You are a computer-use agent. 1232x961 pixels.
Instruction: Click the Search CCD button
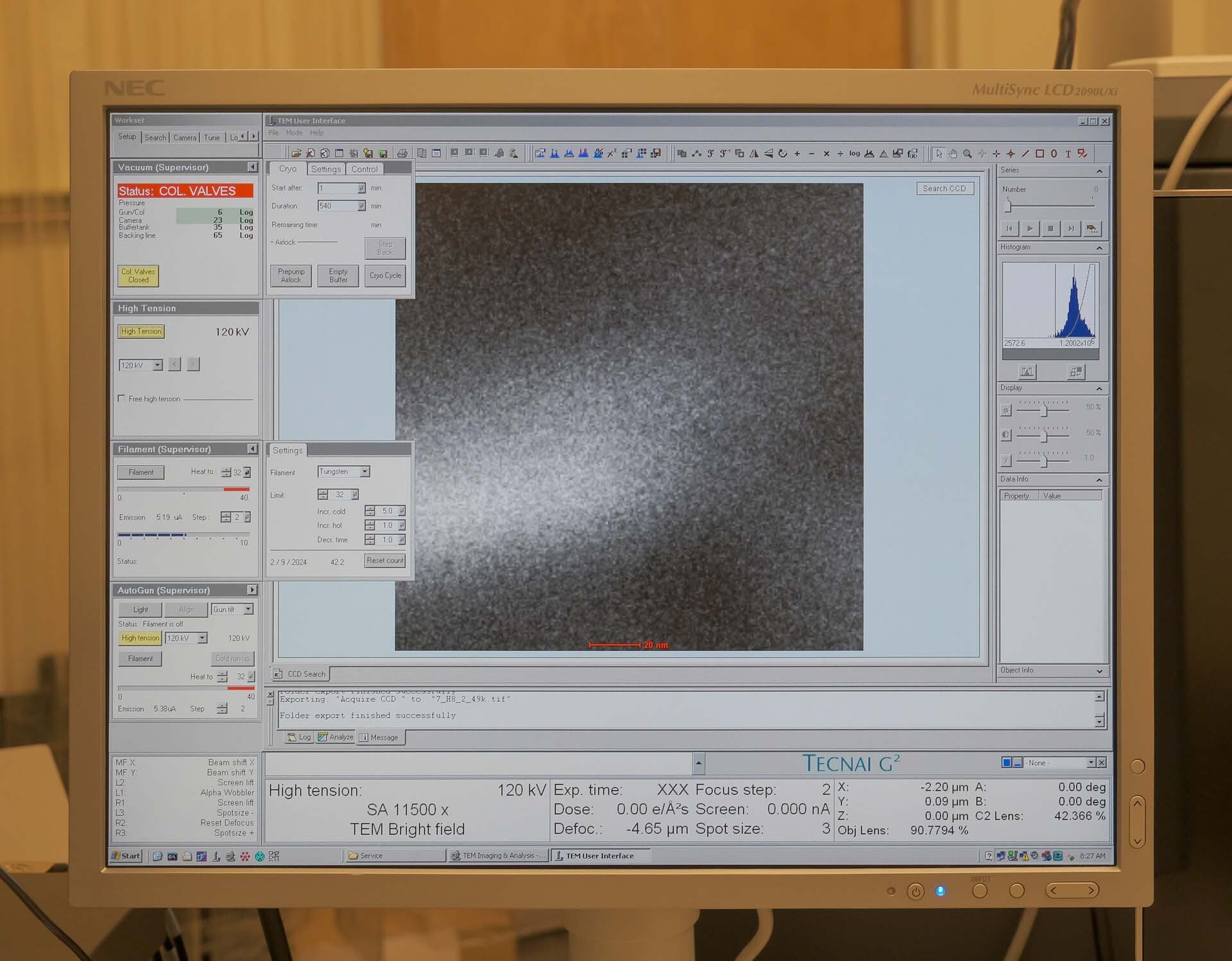944,189
